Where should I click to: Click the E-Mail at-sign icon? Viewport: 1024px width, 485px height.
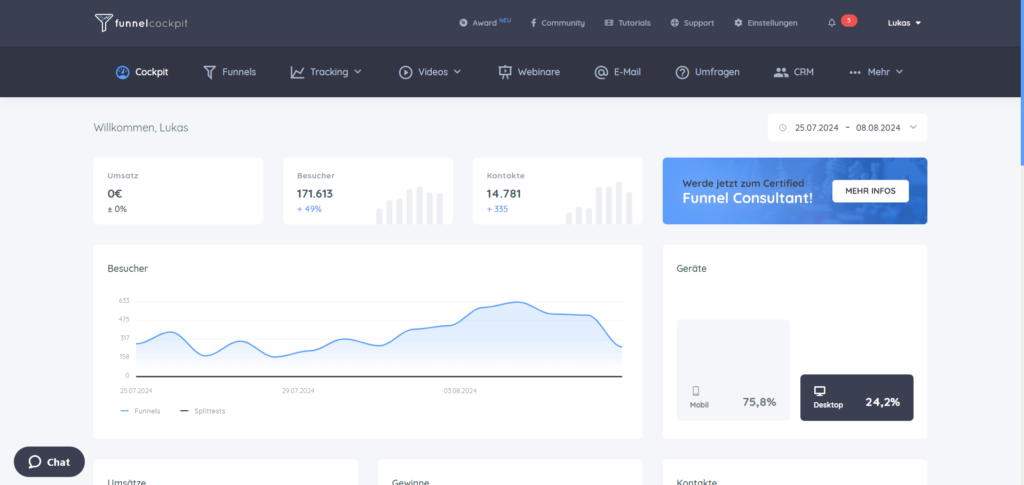[x=601, y=72]
